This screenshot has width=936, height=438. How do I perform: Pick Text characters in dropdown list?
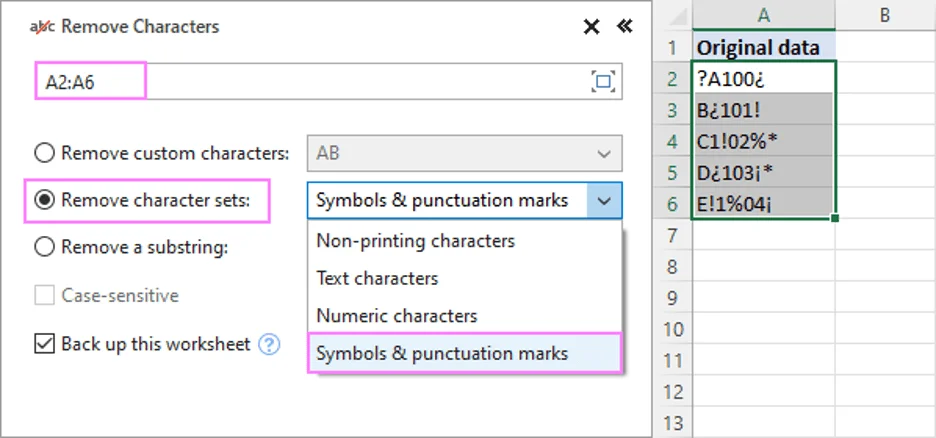(x=377, y=278)
